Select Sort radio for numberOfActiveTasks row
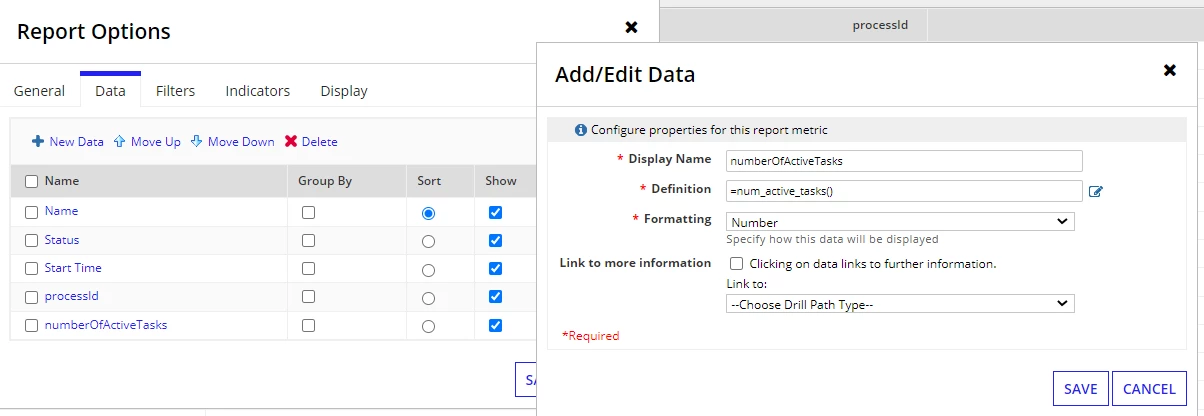The height and width of the screenshot is (416, 1204). point(428,326)
